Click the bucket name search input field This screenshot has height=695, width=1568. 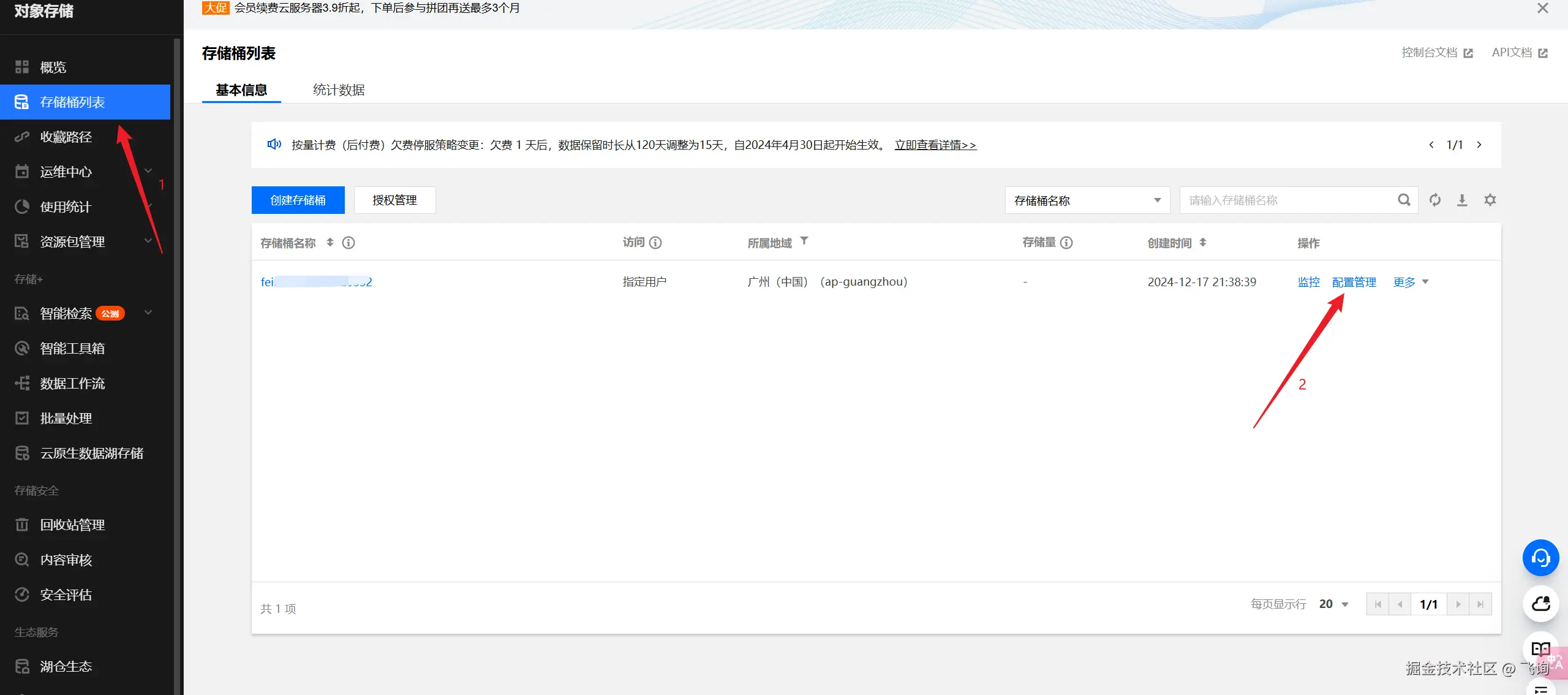pos(1286,200)
